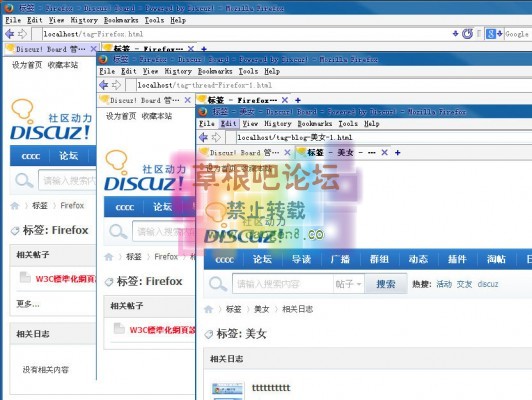This screenshot has height=400, width=532.
Task: Close the Discuz! Board tab in front window
Action: [287, 153]
